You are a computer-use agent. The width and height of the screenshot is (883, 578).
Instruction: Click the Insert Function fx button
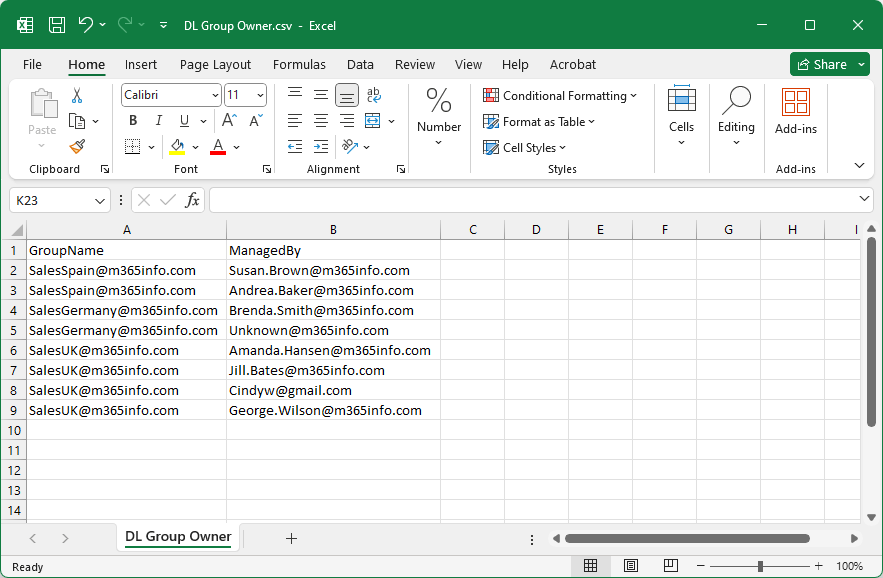point(191,200)
